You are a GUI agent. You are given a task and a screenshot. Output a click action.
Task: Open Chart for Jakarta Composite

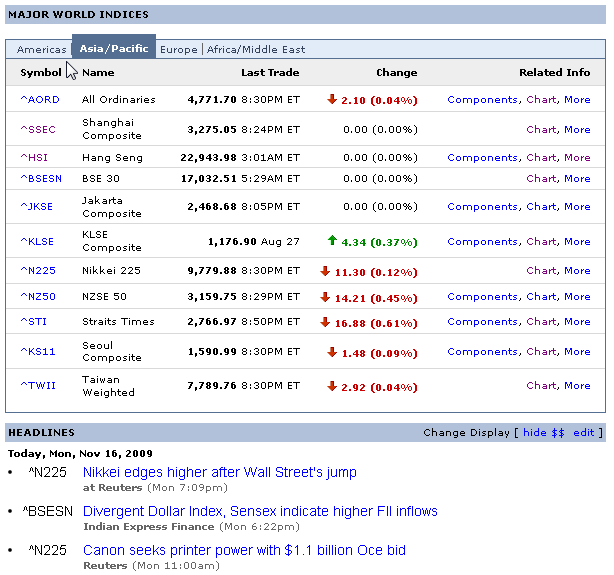coord(541,207)
